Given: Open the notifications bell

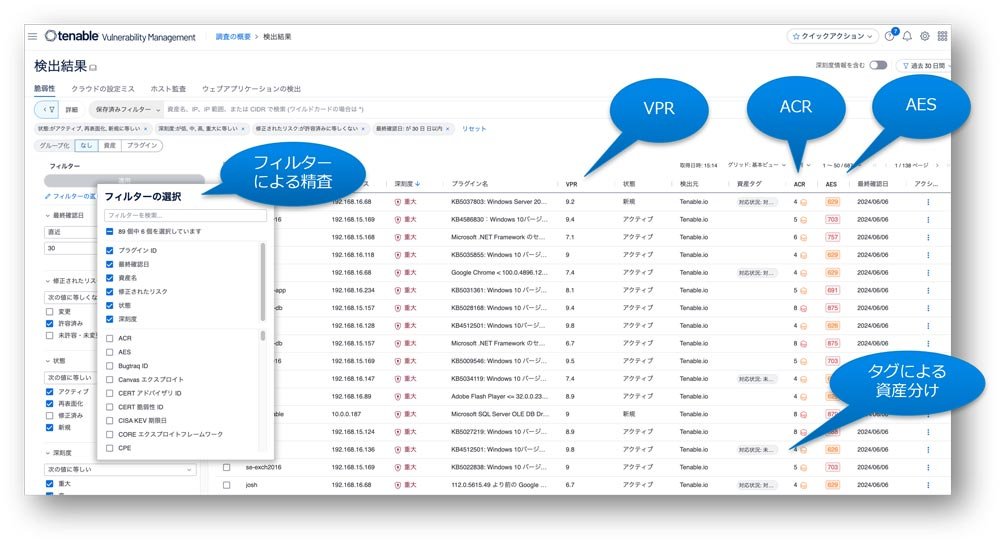Looking at the screenshot, I should (907, 37).
